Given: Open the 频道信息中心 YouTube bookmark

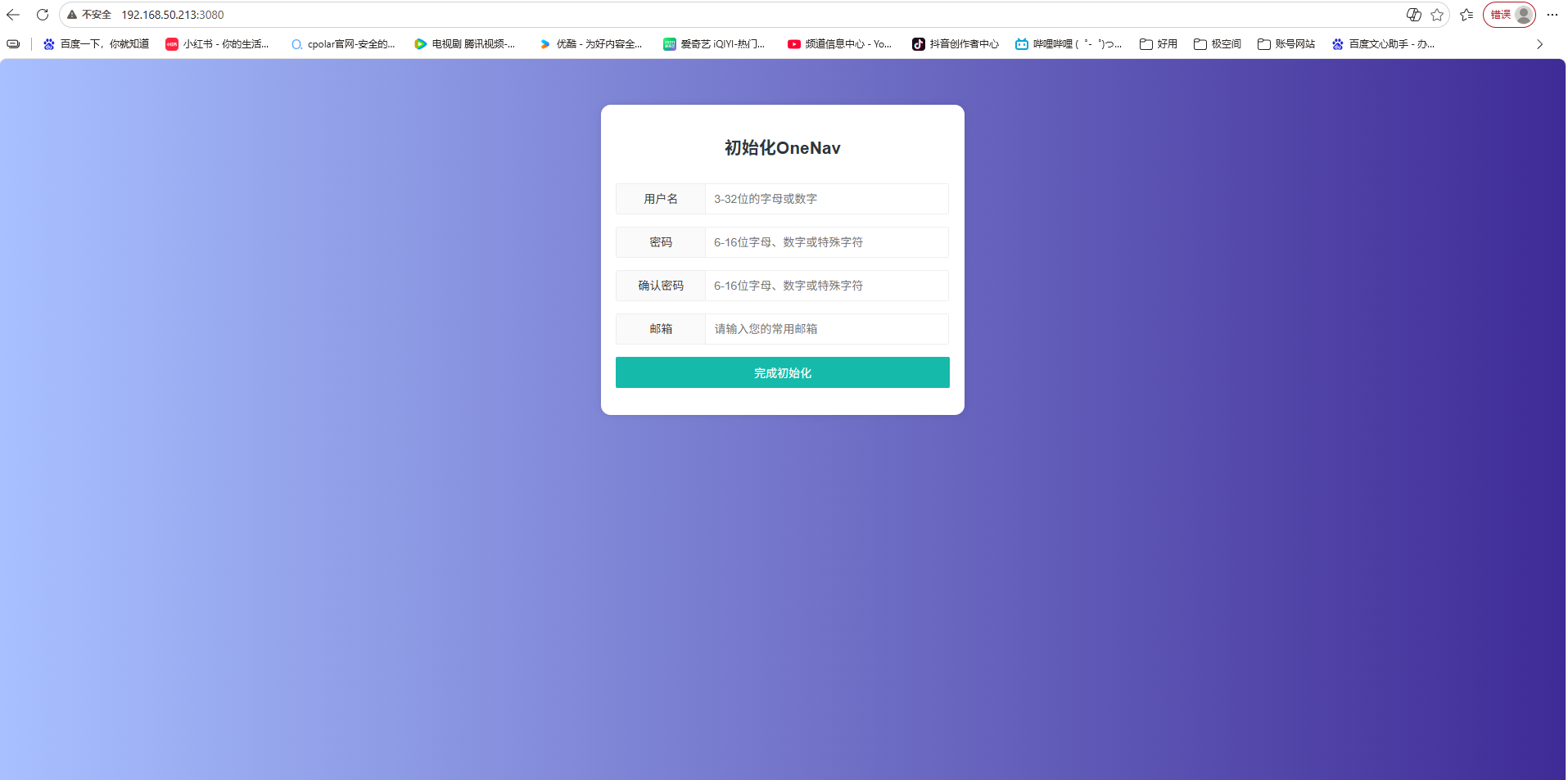Looking at the screenshot, I should (839, 44).
